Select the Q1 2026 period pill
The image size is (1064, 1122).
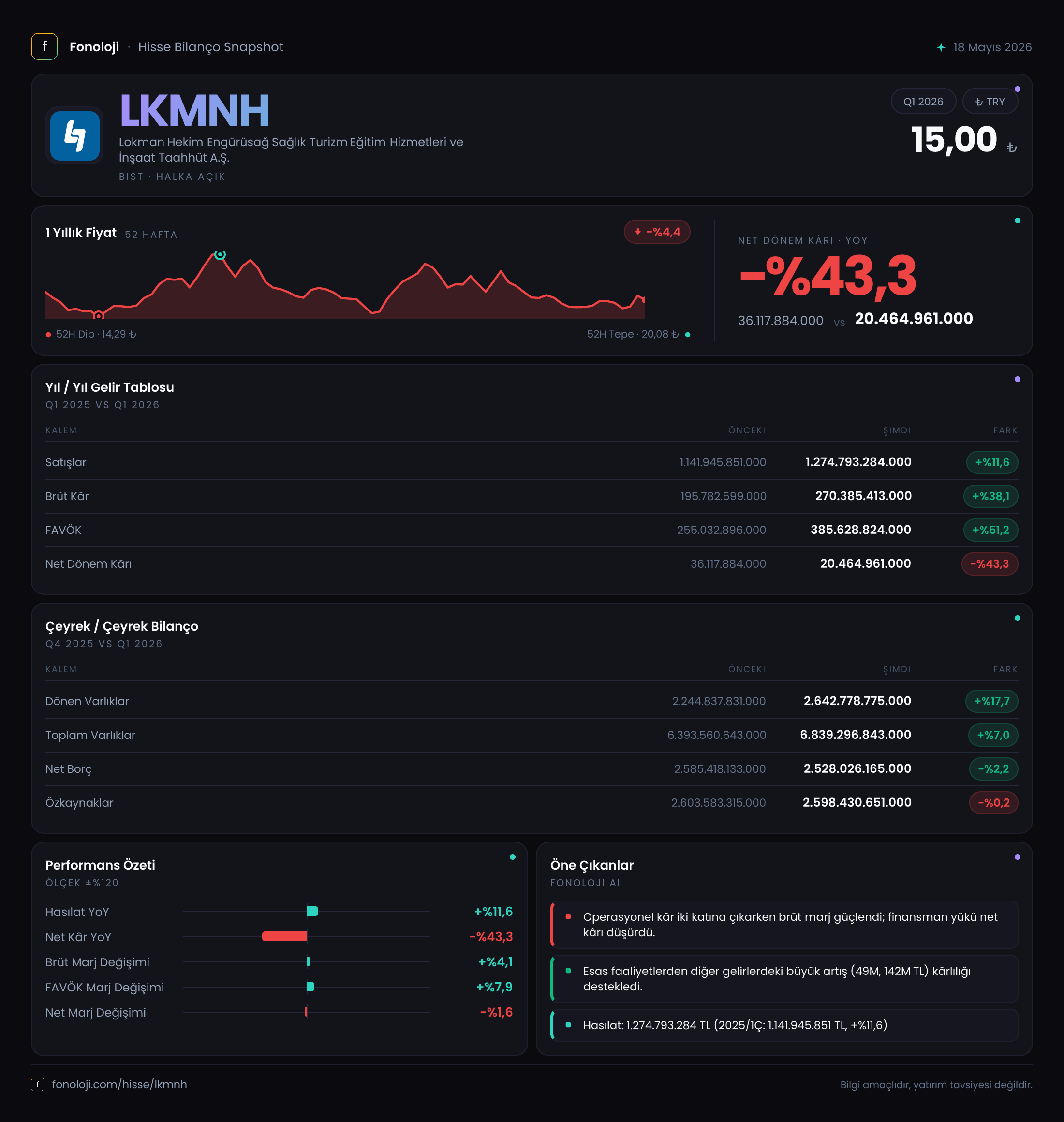pyautogui.click(x=923, y=102)
